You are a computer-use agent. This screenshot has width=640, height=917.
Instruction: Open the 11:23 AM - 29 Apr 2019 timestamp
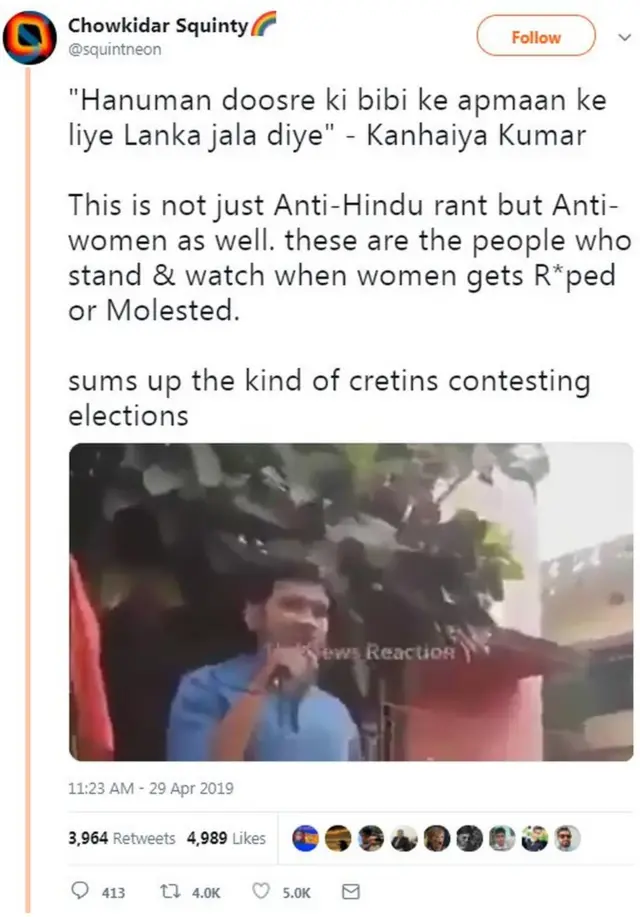click(150, 788)
